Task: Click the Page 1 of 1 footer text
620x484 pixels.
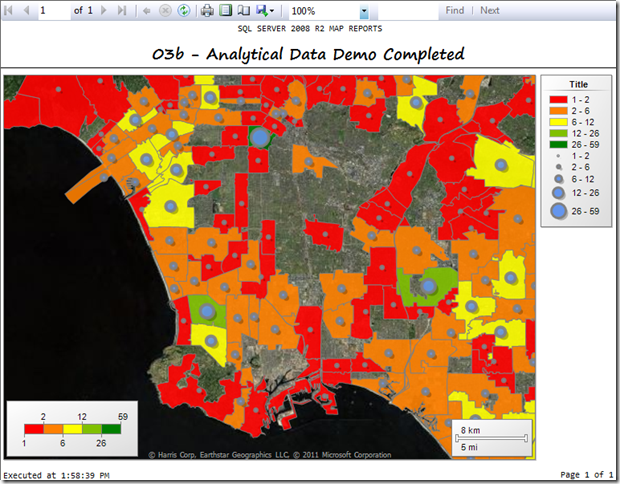Action: [586, 475]
